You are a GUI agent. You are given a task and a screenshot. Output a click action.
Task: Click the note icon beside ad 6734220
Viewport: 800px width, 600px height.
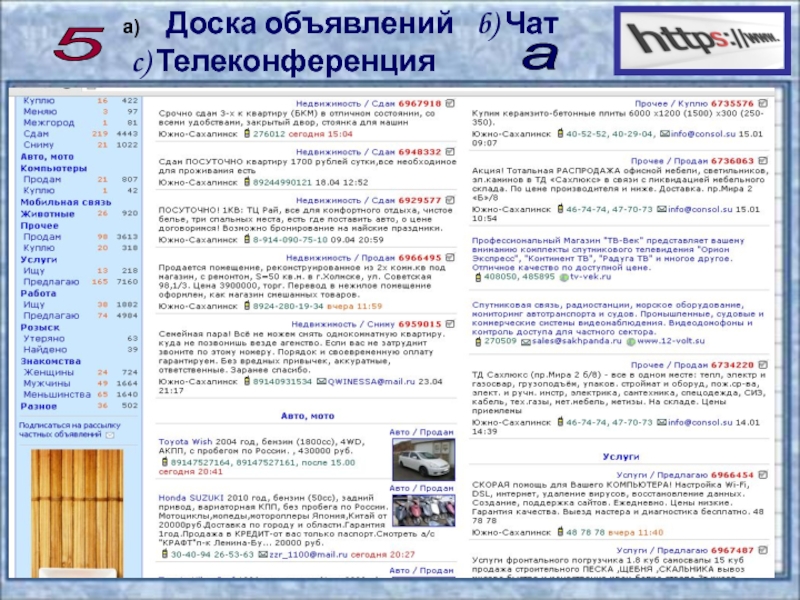[763, 365]
